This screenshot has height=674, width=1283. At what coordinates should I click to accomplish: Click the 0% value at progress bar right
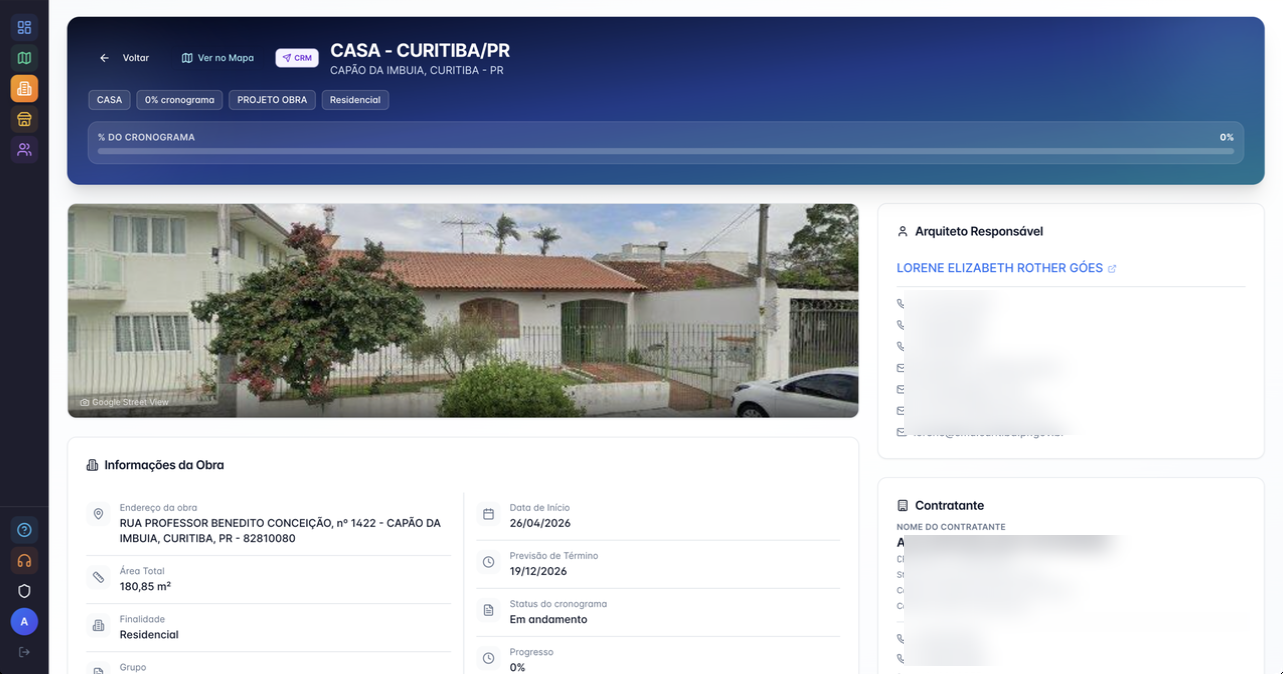(1226, 137)
